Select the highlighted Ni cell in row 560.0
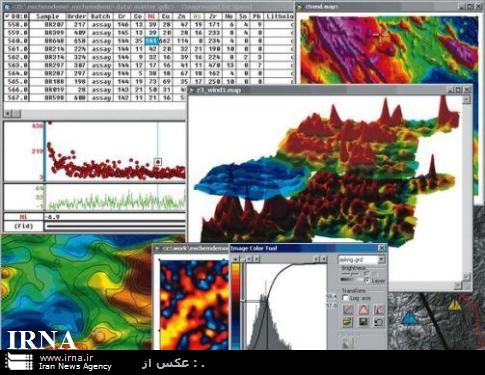 tap(151, 41)
